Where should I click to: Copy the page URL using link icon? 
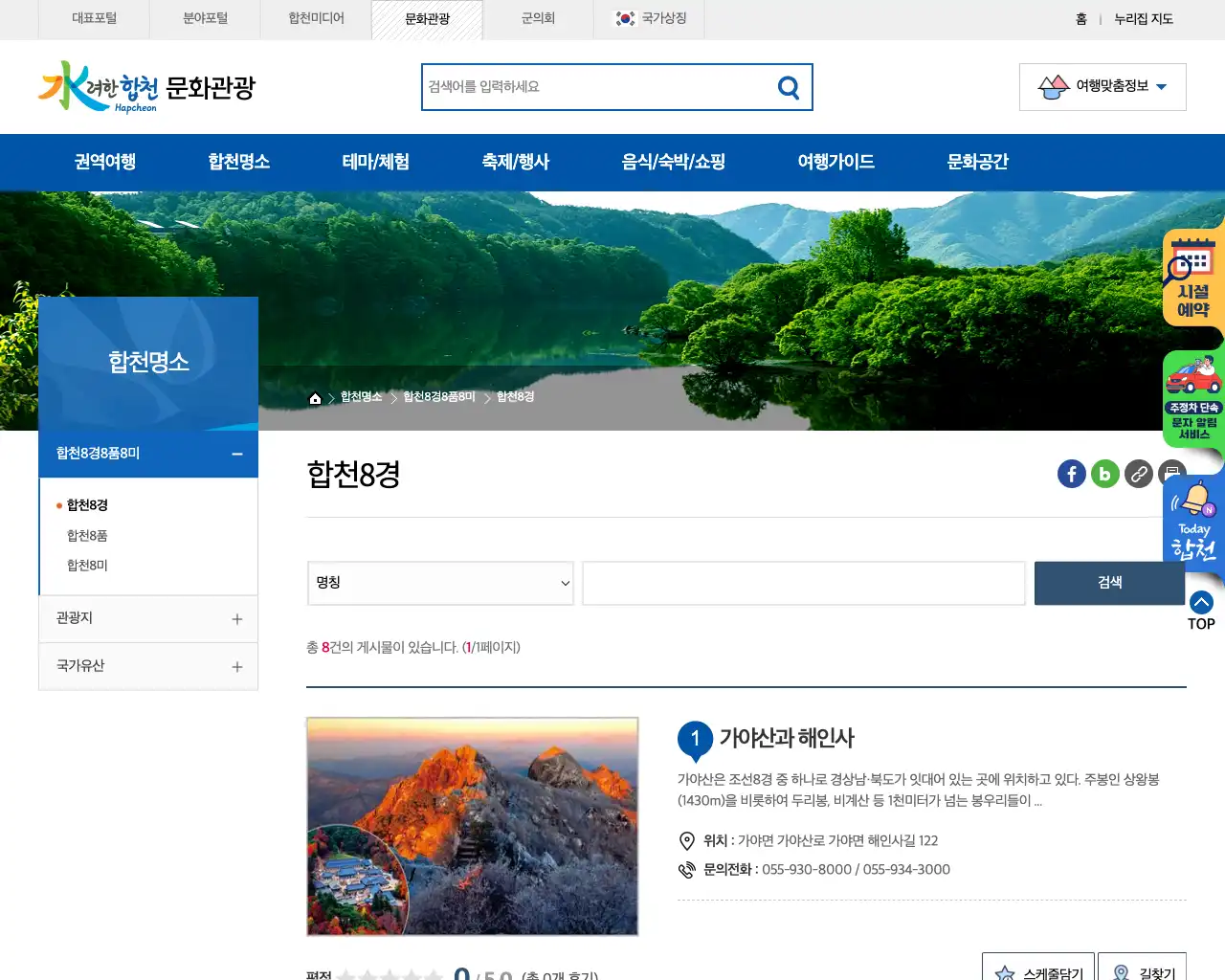pos(1138,474)
